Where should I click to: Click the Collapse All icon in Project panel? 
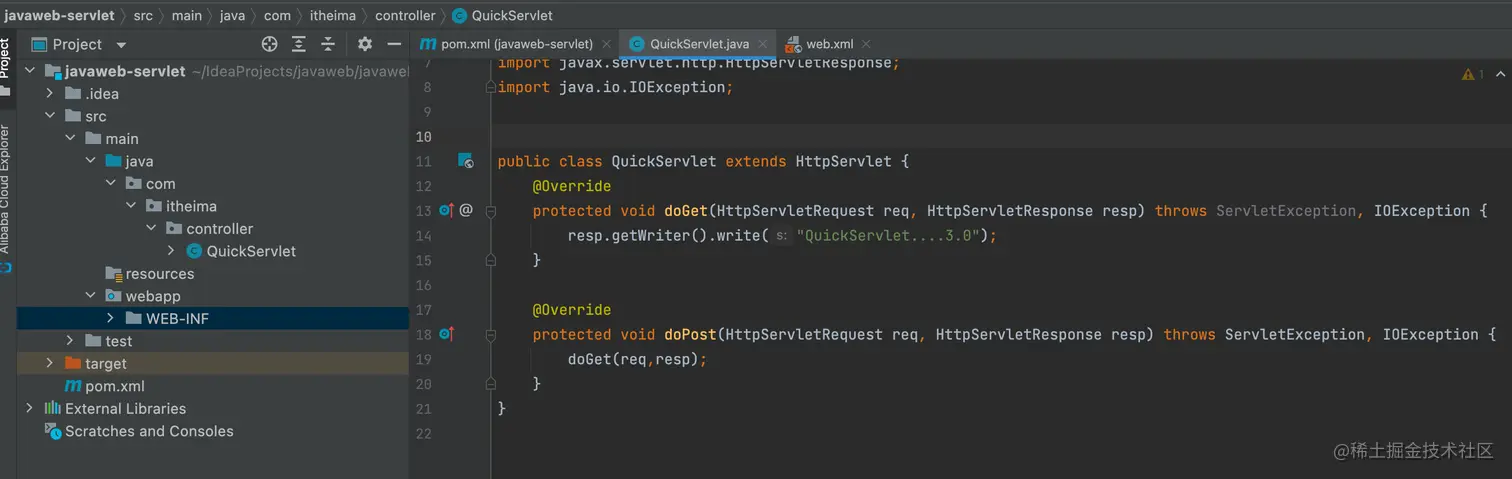point(328,44)
